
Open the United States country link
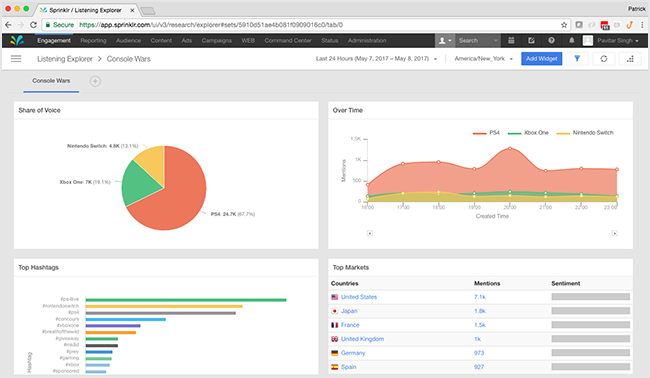click(359, 297)
